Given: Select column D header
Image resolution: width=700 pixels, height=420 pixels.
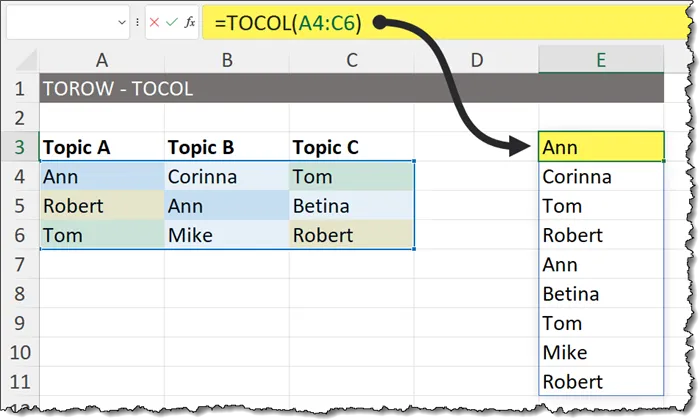Looking at the screenshot, I should click(476, 60).
